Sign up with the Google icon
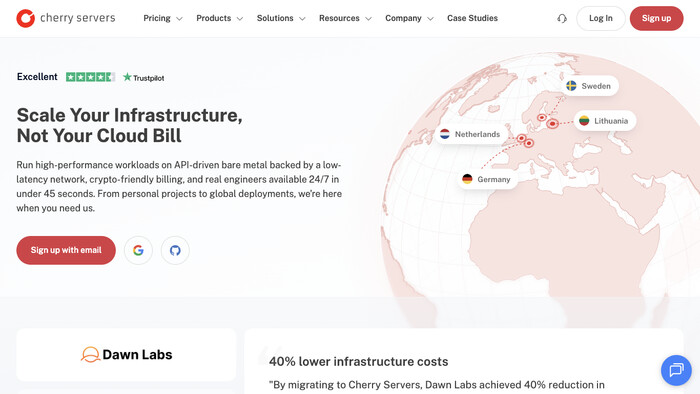 (x=138, y=250)
